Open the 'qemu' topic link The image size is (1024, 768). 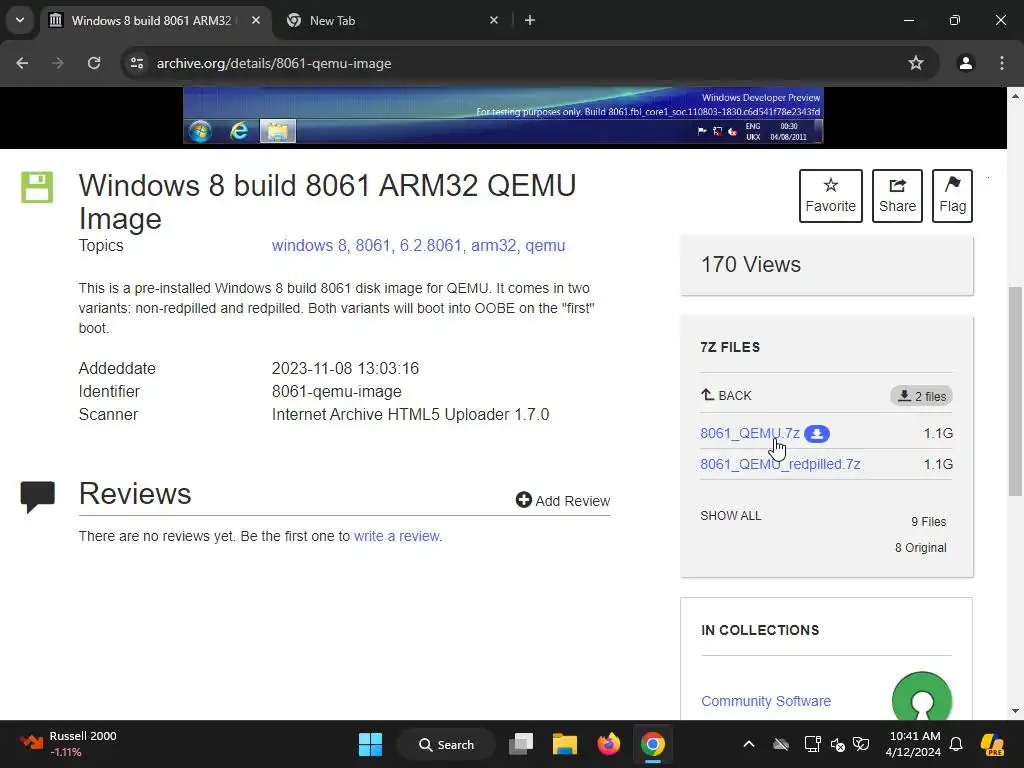point(545,246)
